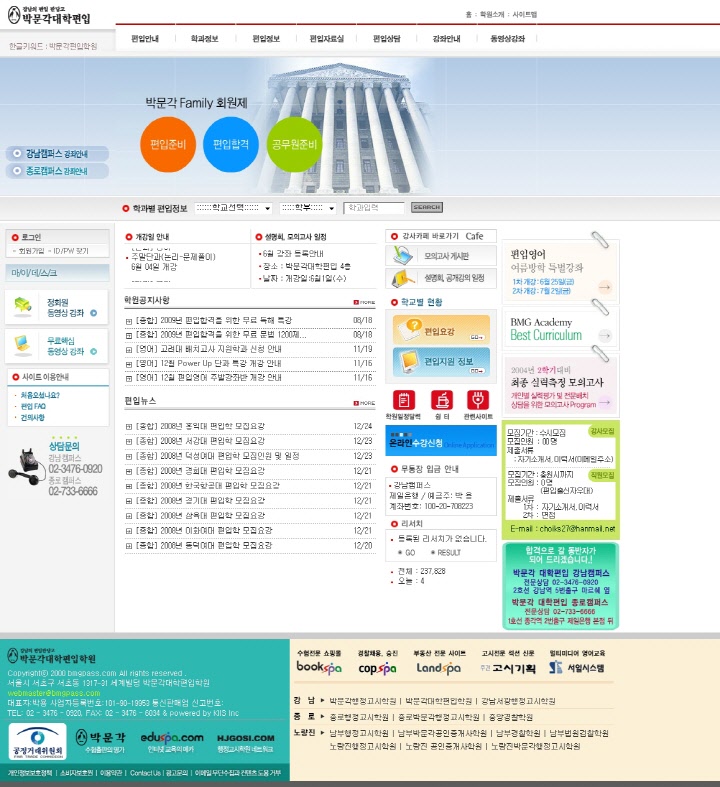Click arrow on 최종 실력측정 모의고사 banner
This screenshot has width=720, height=787.
click(605, 402)
